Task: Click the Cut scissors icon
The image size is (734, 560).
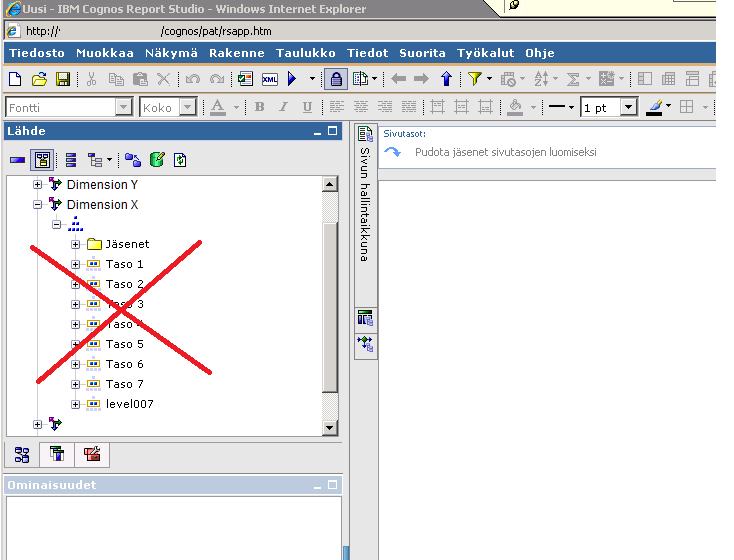Action: click(x=92, y=79)
